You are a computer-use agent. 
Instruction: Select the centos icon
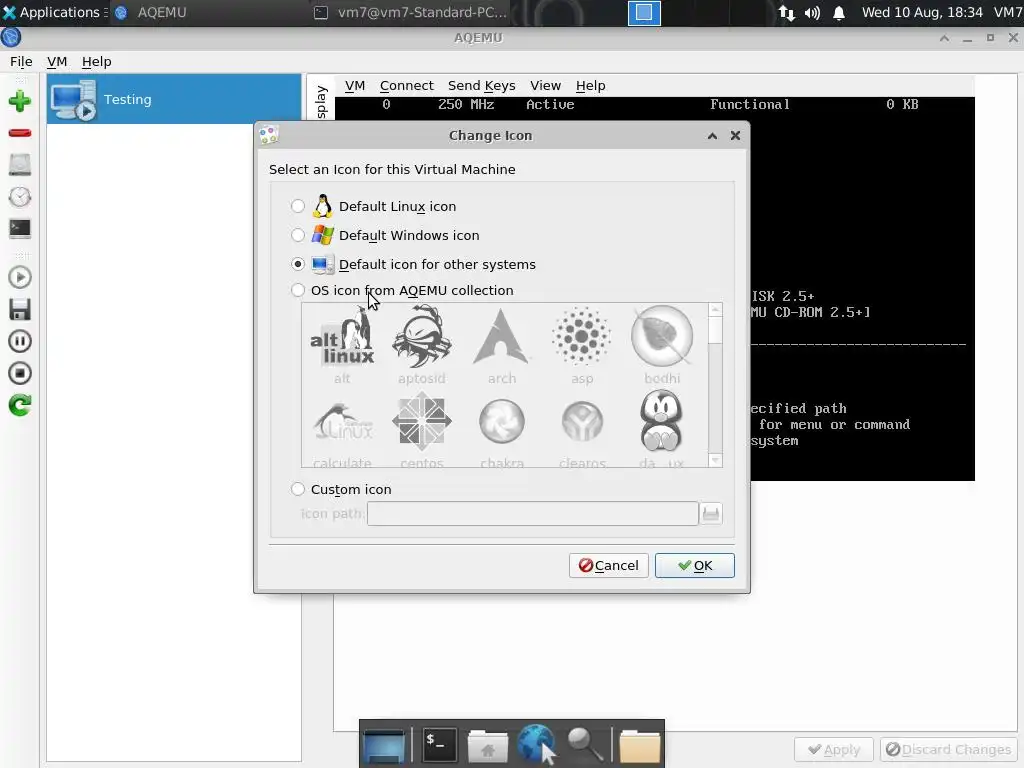(x=422, y=429)
